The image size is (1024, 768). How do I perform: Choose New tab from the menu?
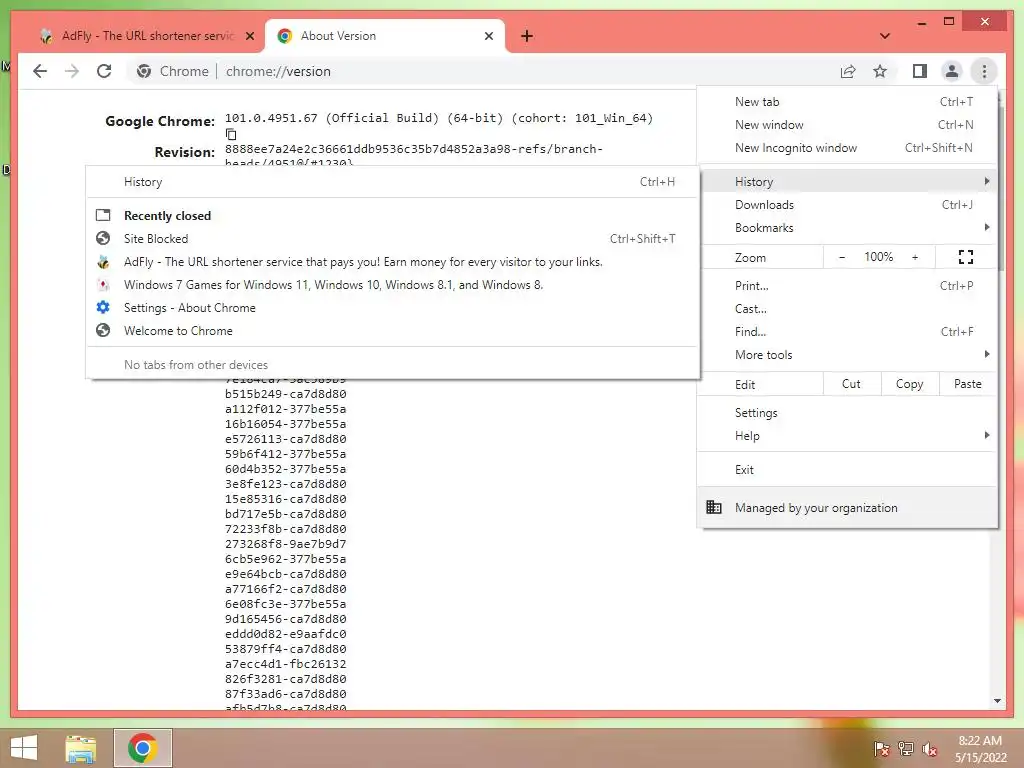tap(847, 102)
